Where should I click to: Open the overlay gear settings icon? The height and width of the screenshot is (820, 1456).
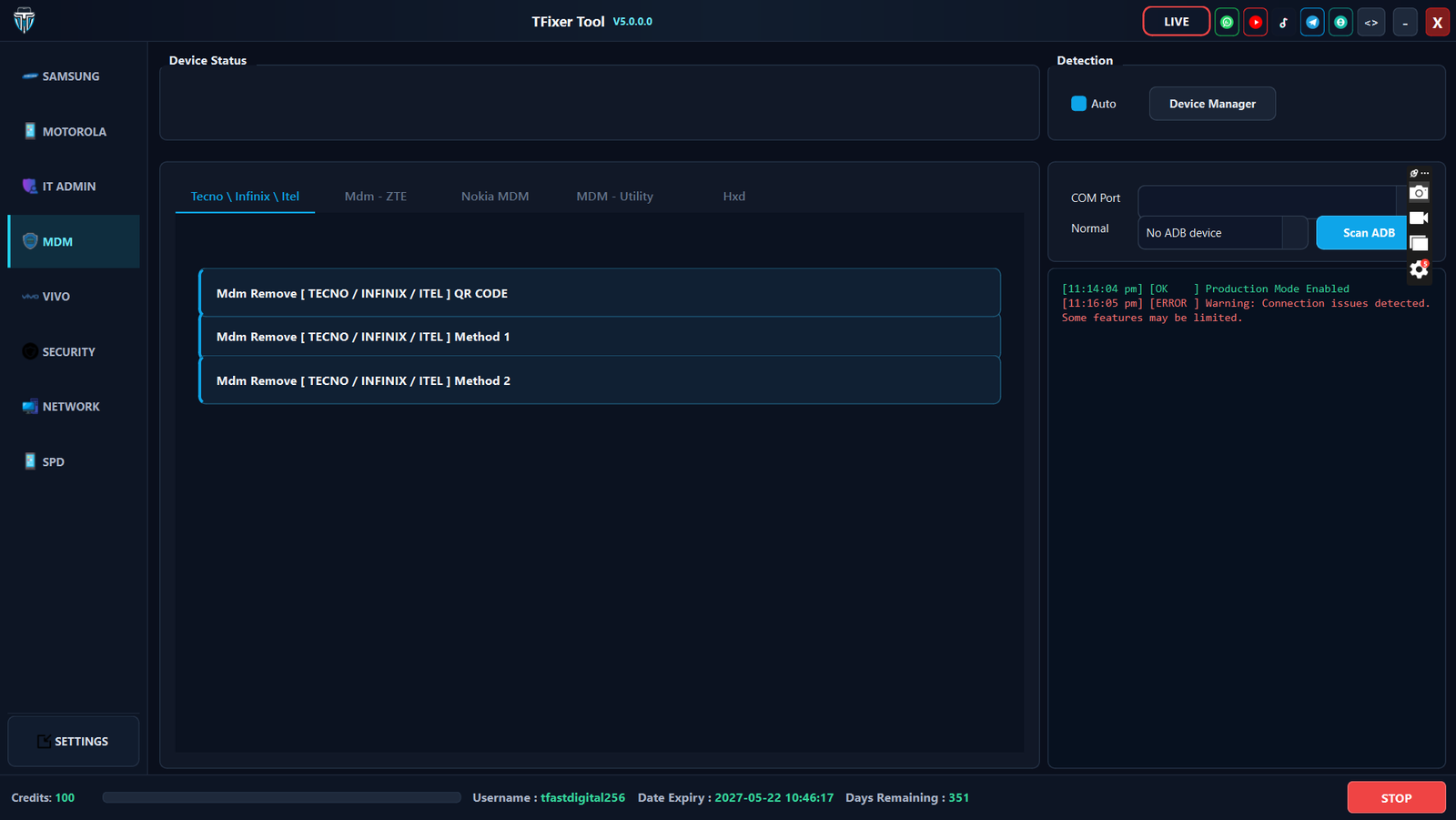[1419, 269]
